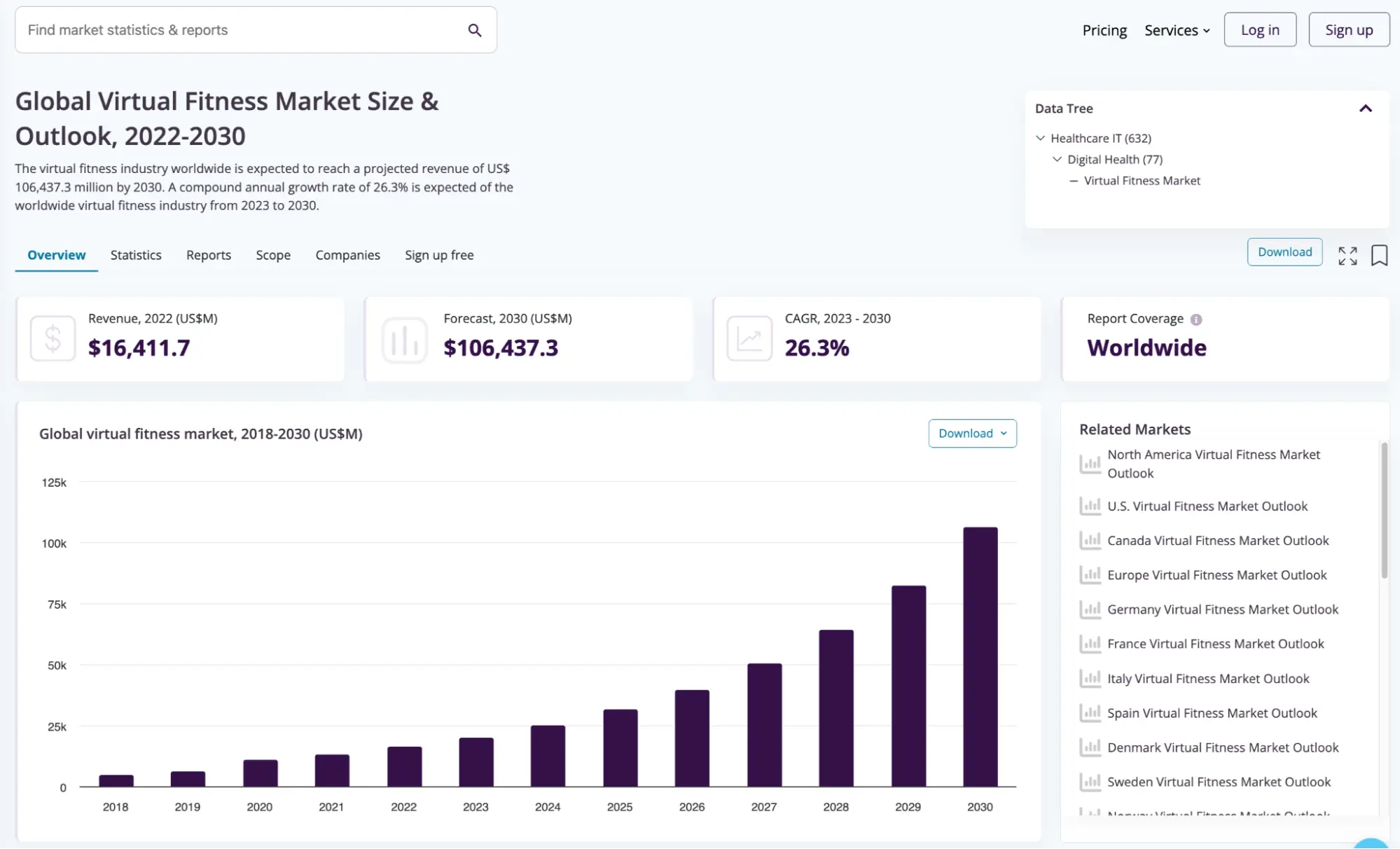This screenshot has height=849, width=1400.
Task: Click the 2027 bar in chart
Action: [764, 725]
